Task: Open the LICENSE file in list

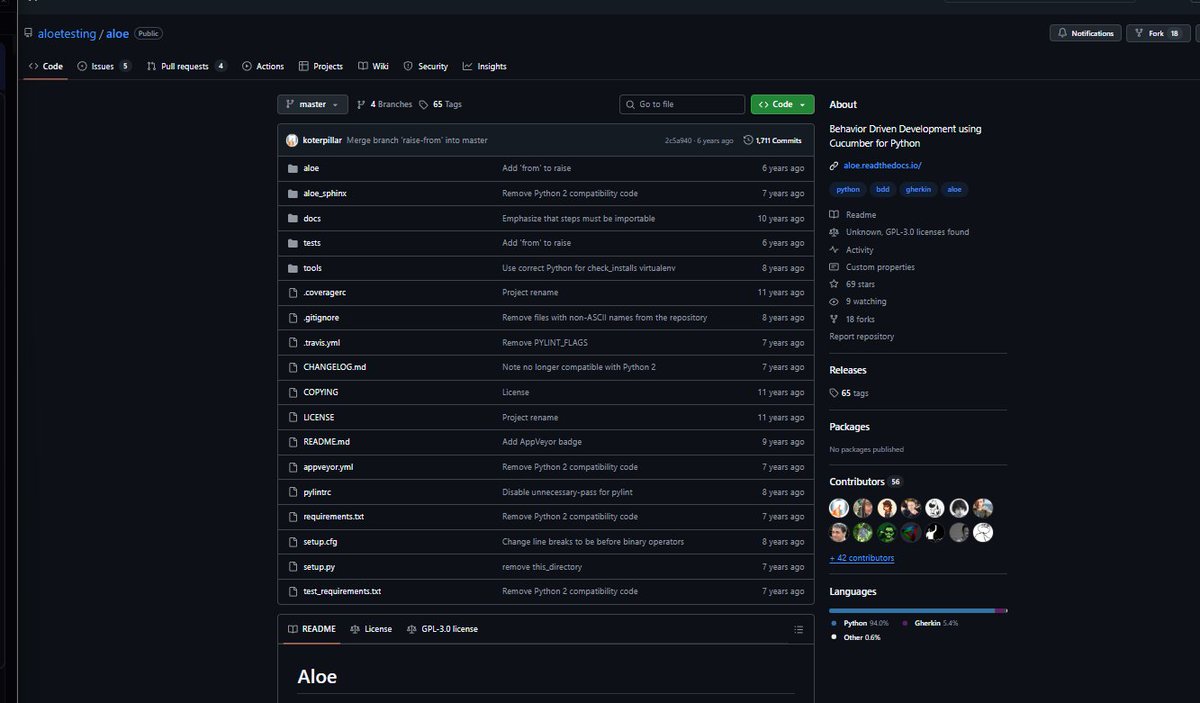Action: coord(318,417)
